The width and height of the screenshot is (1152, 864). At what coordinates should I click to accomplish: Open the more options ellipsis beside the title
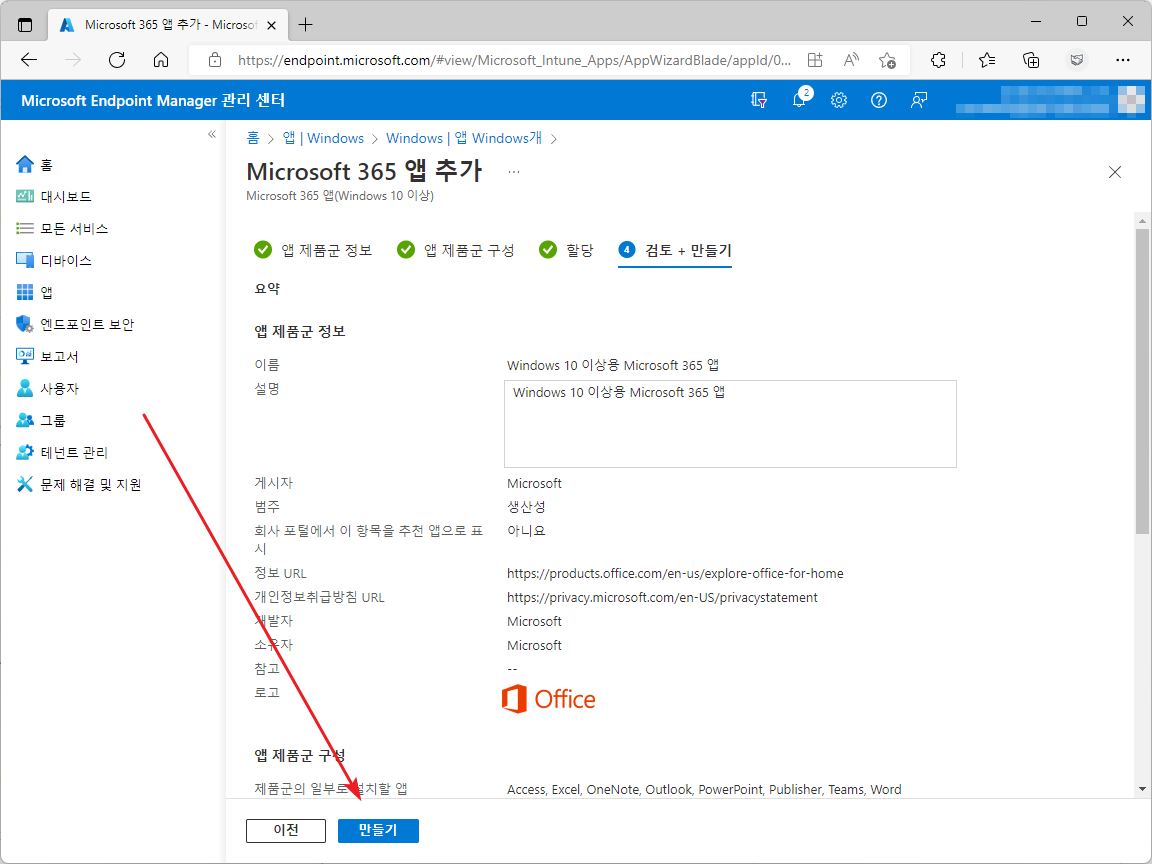514,172
